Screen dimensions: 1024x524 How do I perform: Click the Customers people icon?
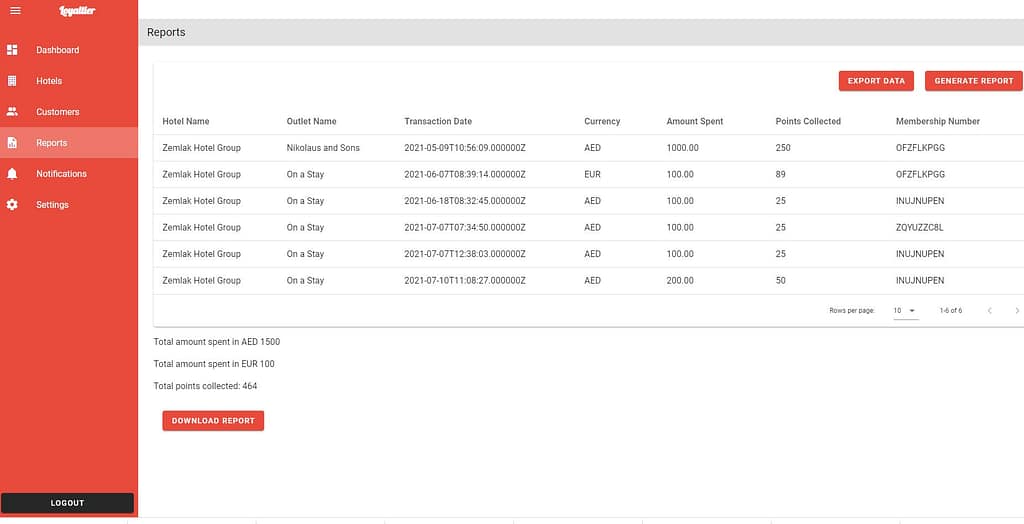click(12, 112)
